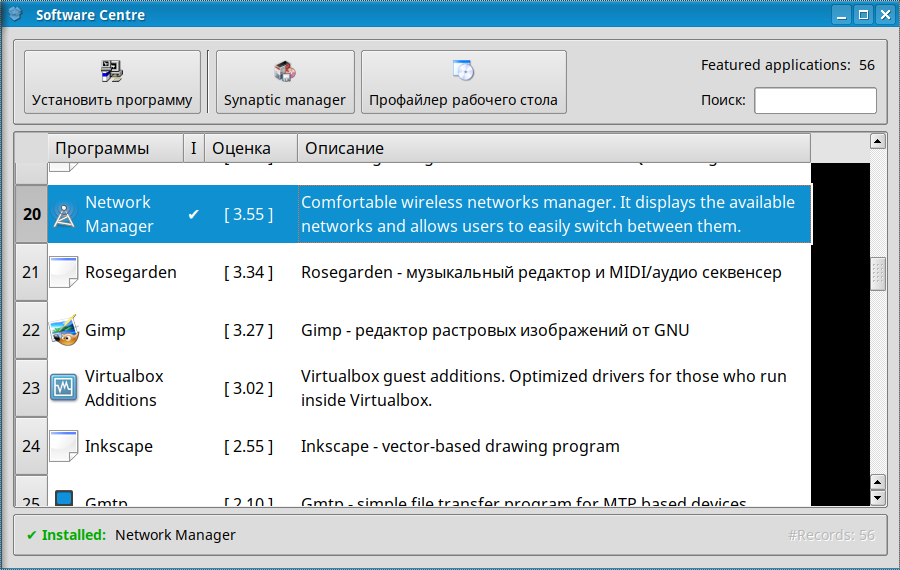Launch Профайлер рабочего стола
The image size is (900, 570).
[464, 82]
